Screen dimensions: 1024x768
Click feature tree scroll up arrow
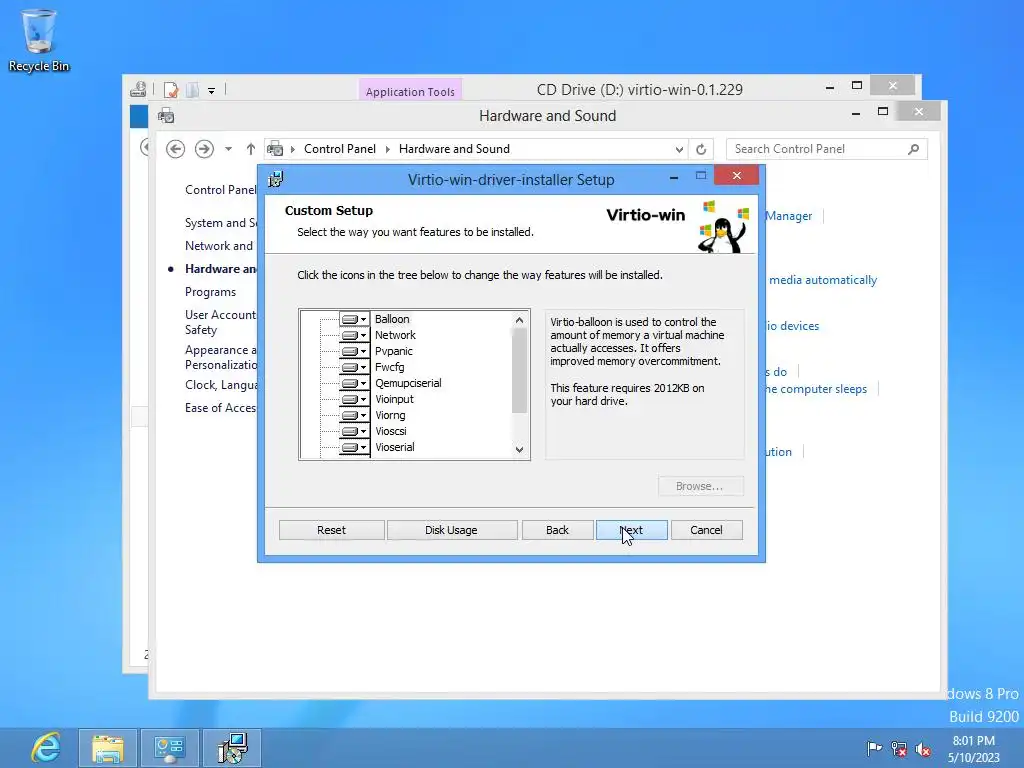(x=519, y=320)
